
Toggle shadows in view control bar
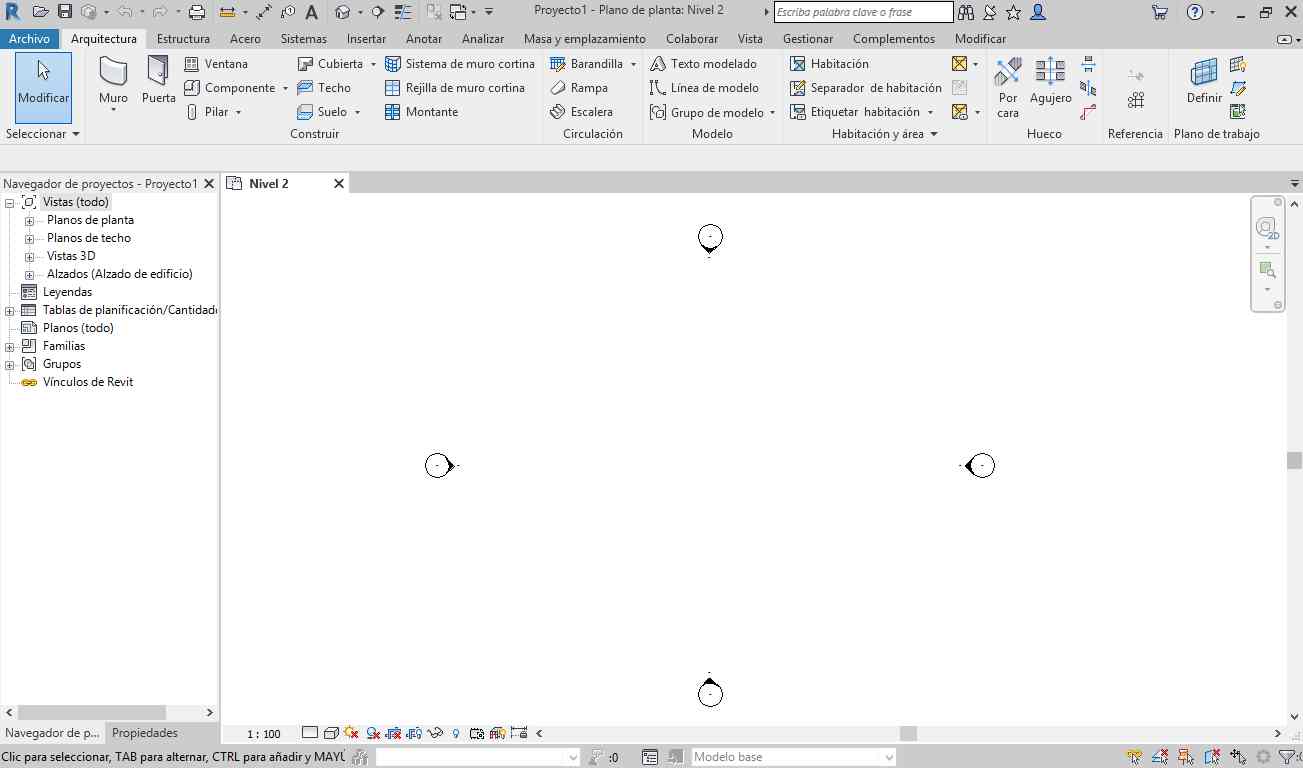(373, 733)
